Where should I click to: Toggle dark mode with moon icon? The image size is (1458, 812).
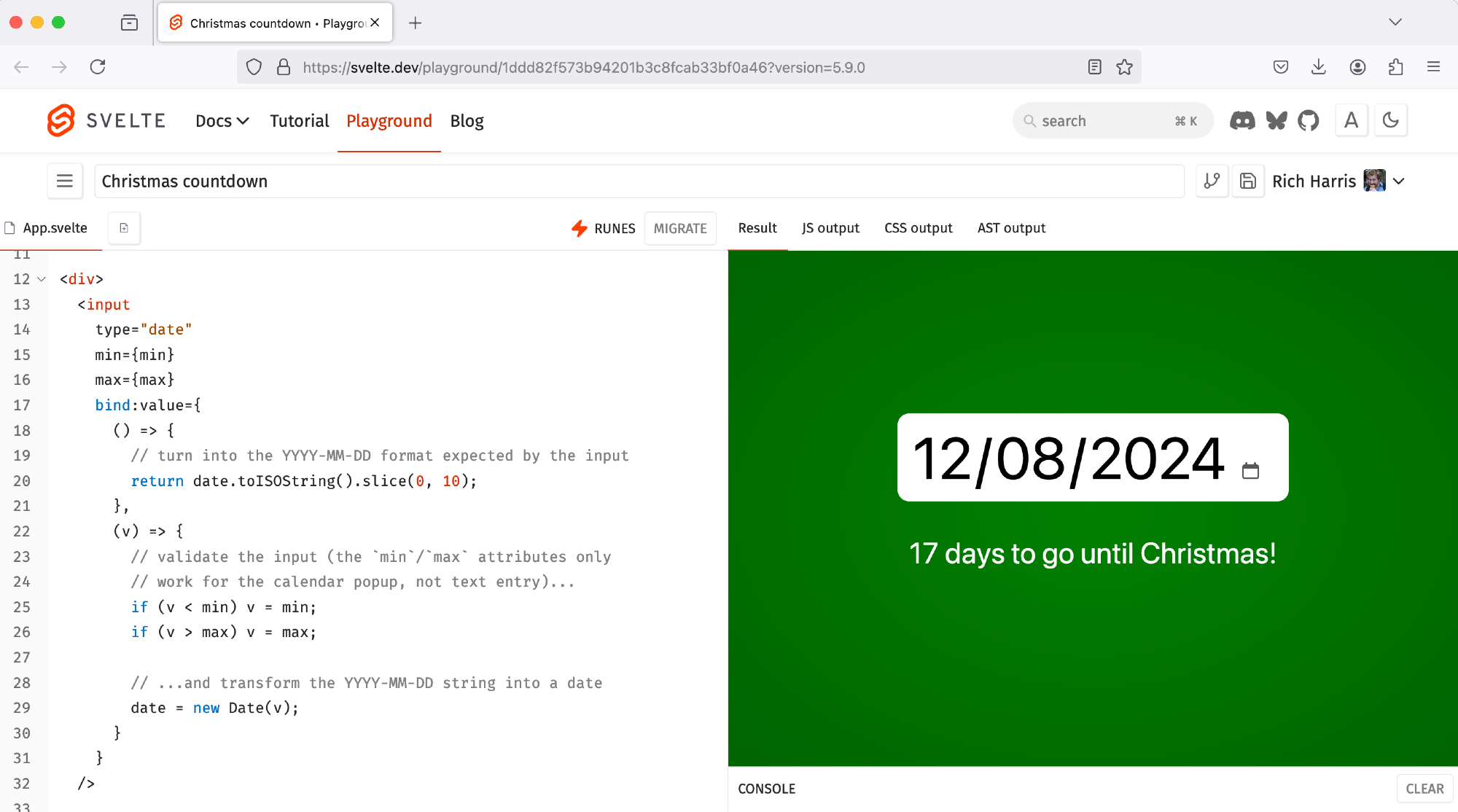[1390, 120]
